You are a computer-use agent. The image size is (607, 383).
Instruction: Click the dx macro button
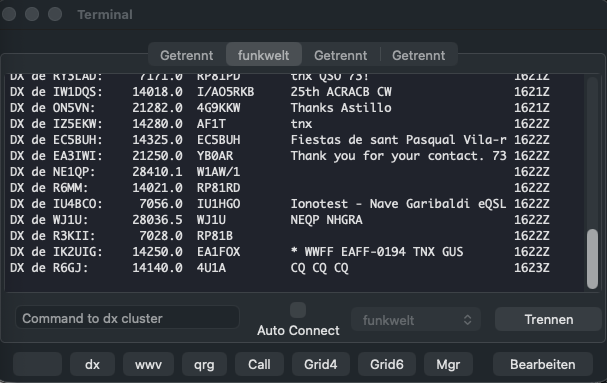point(92,364)
